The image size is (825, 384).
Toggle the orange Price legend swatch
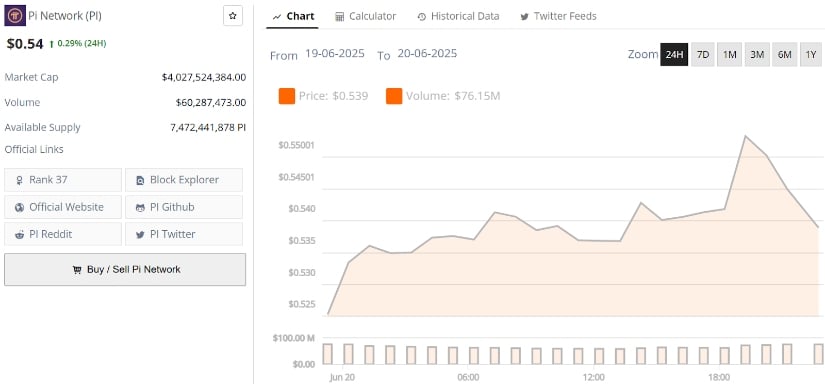[287, 96]
